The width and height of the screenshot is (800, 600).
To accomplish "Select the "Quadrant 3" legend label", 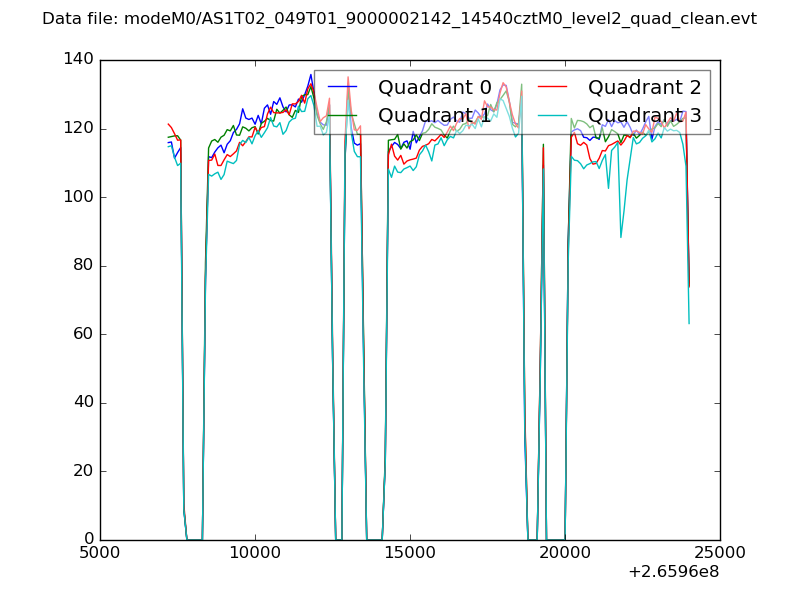I will (645, 116).
